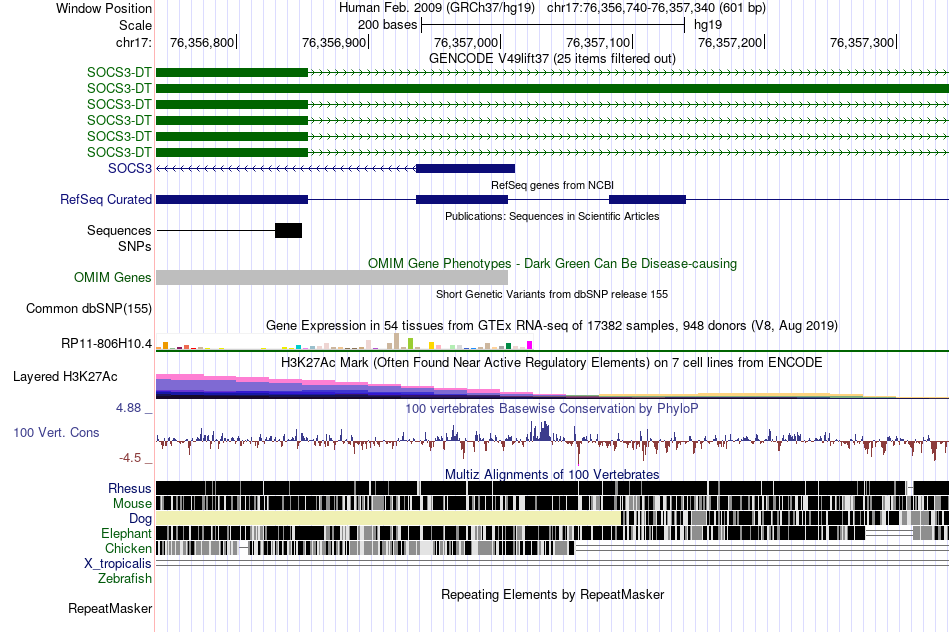
Task: Click the SOCS3-DT transcript bar spanning the whole window
Action: (553, 88)
